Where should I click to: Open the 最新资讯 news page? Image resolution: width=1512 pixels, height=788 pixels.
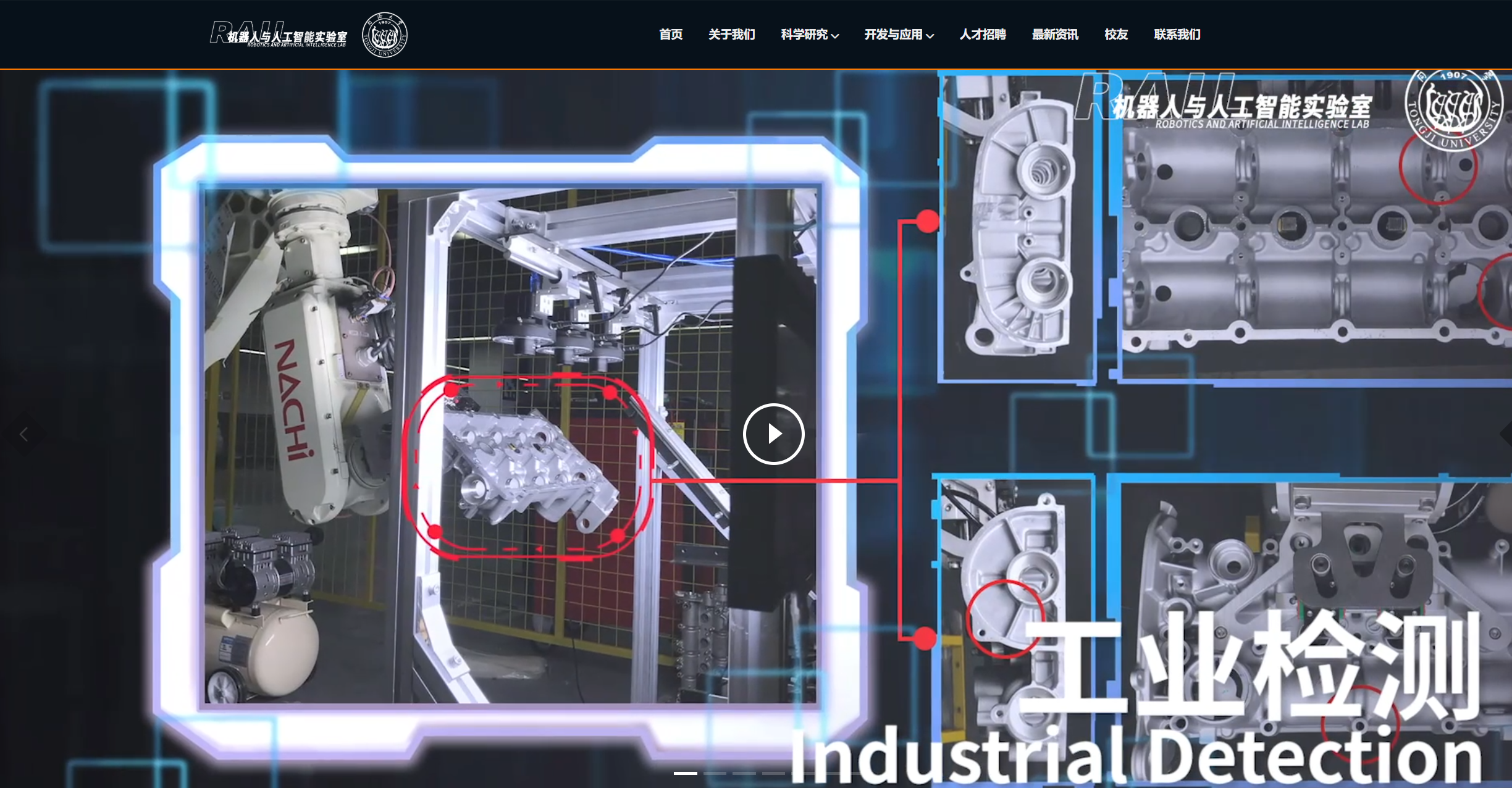coord(1055,35)
